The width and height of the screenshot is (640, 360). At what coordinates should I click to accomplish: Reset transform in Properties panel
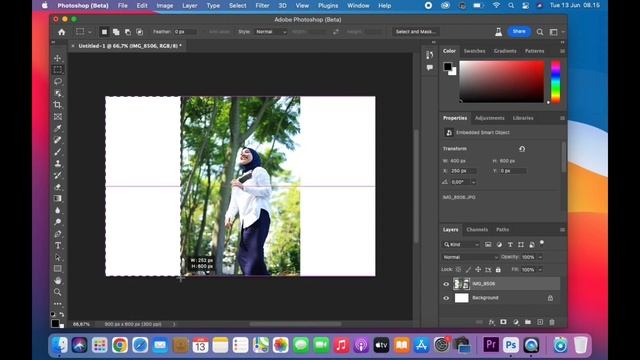coord(522,149)
